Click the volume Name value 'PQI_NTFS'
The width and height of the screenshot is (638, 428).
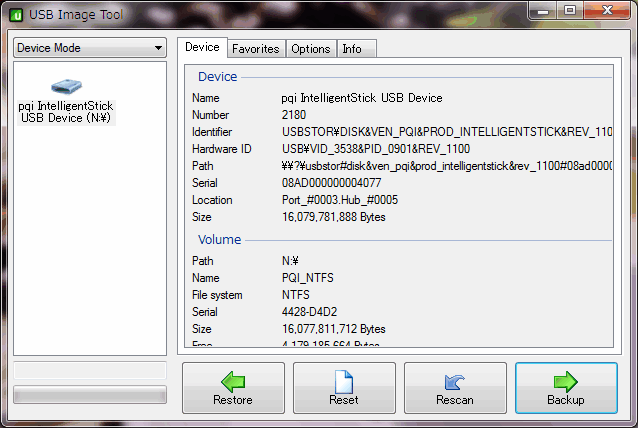308,278
